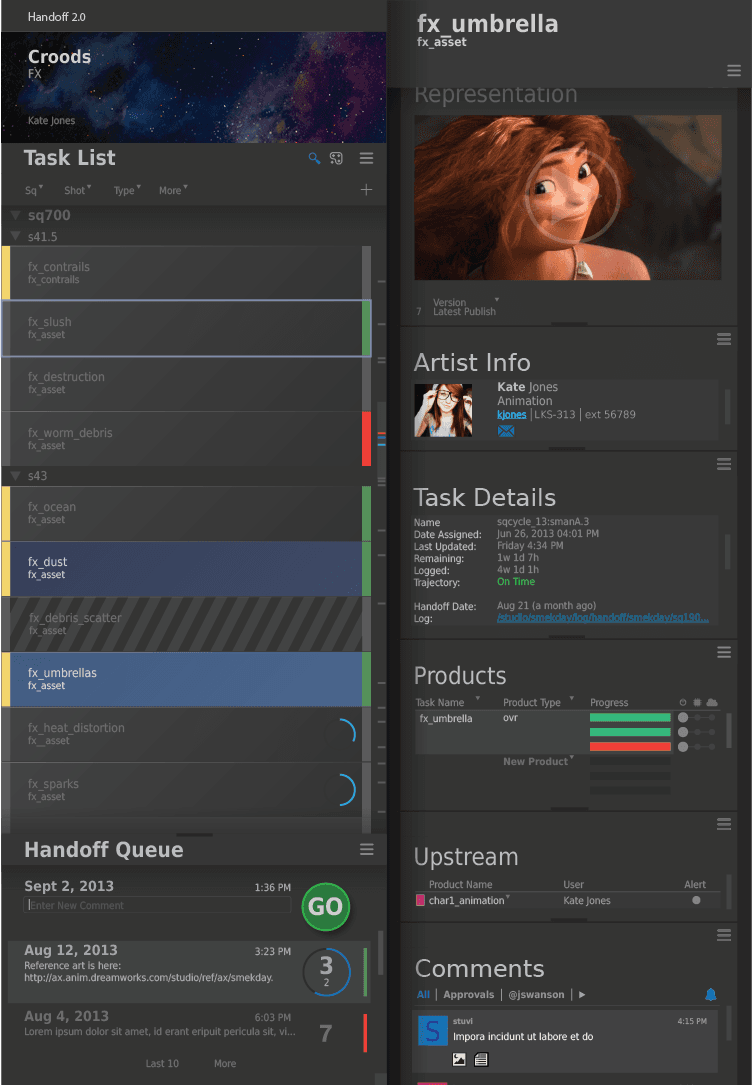752x1085 pixels.
Task: Toggle second Products progress switch
Action: pos(697,732)
